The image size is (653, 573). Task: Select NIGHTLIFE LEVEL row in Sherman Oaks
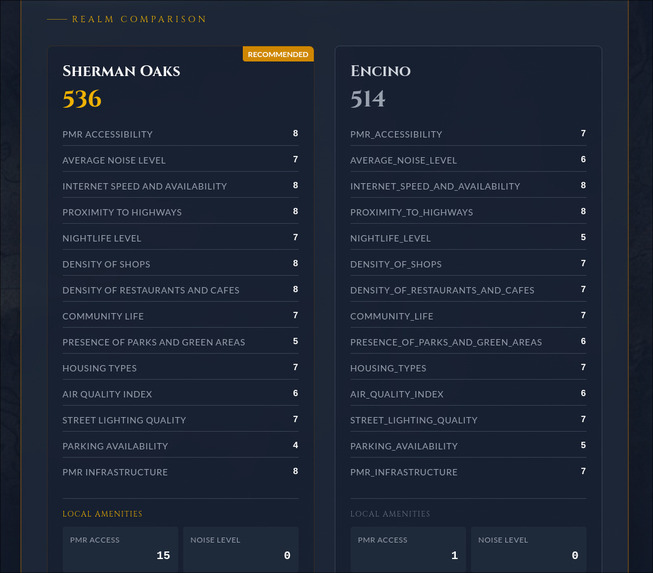[180, 238]
